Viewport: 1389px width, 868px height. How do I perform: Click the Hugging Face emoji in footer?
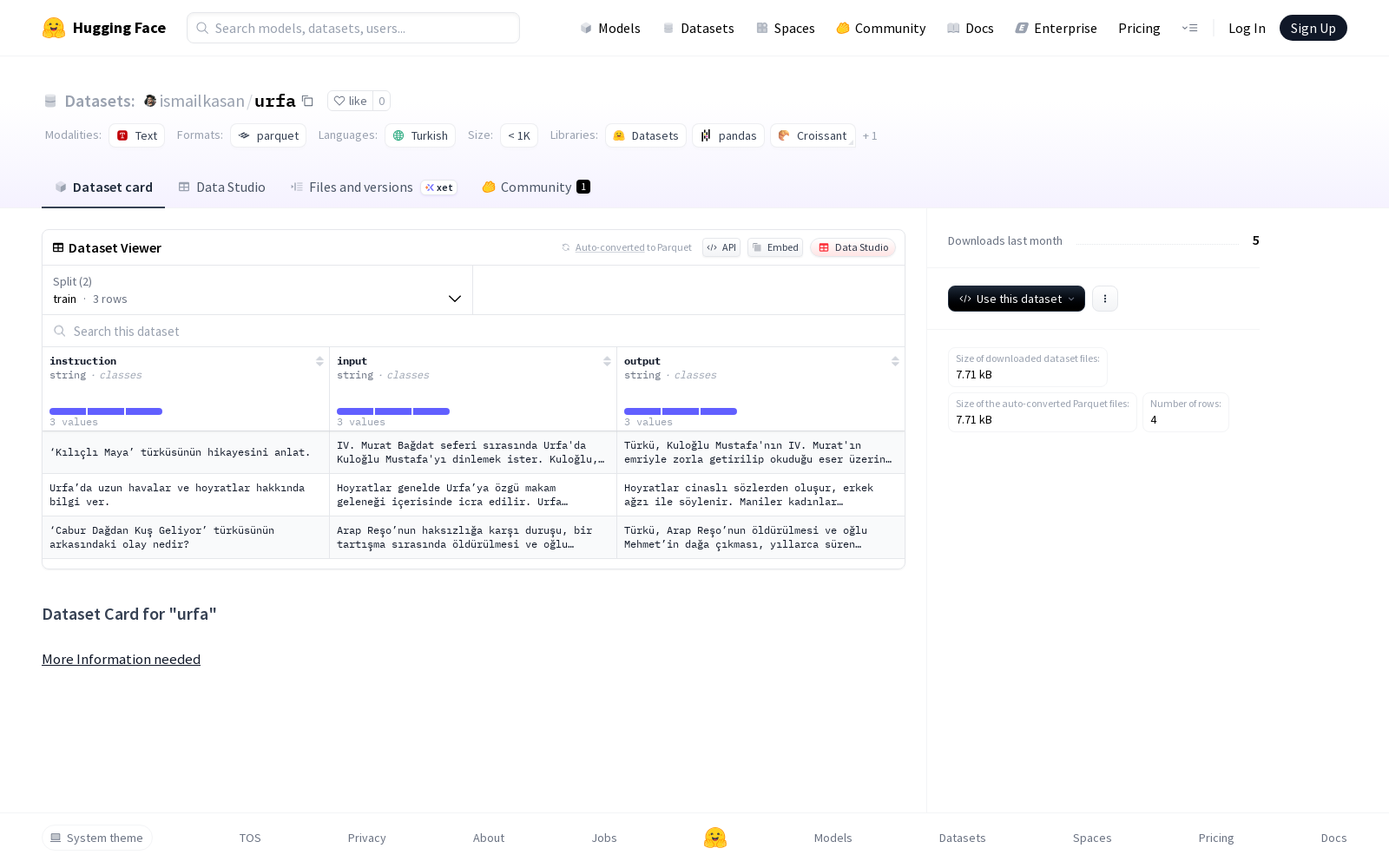point(715,838)
